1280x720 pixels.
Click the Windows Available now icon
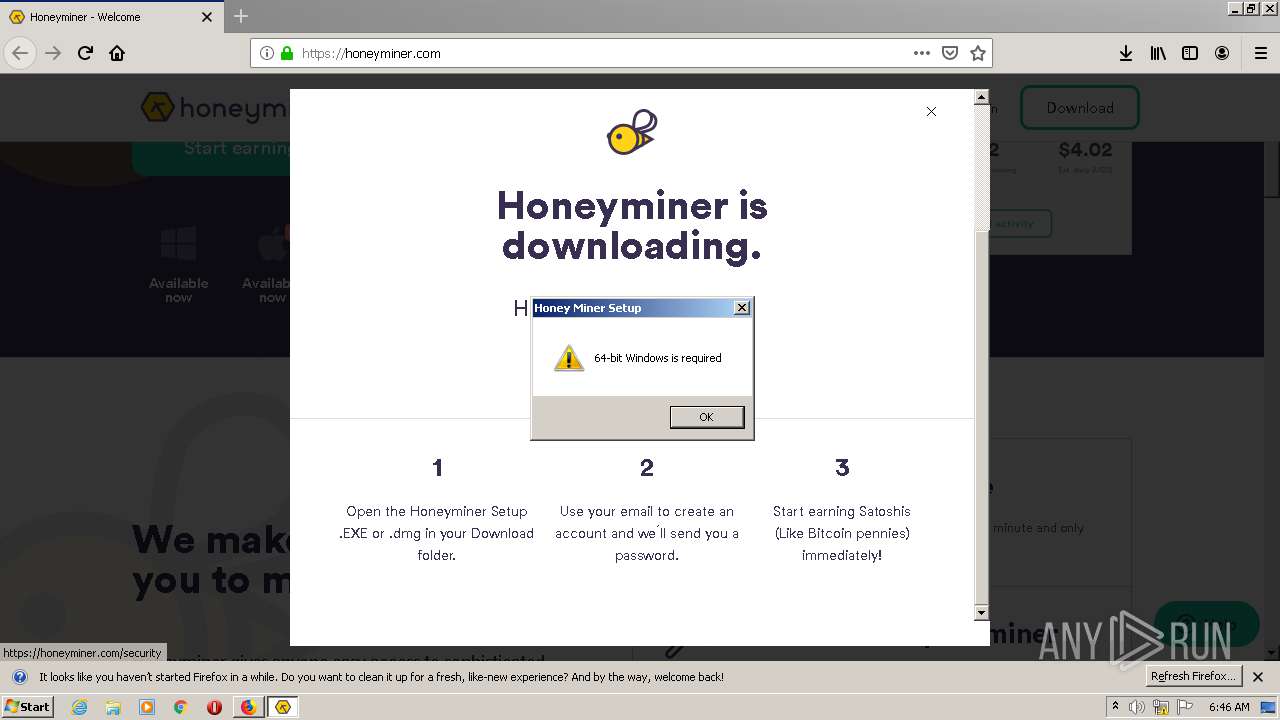[x=179, y=243]
